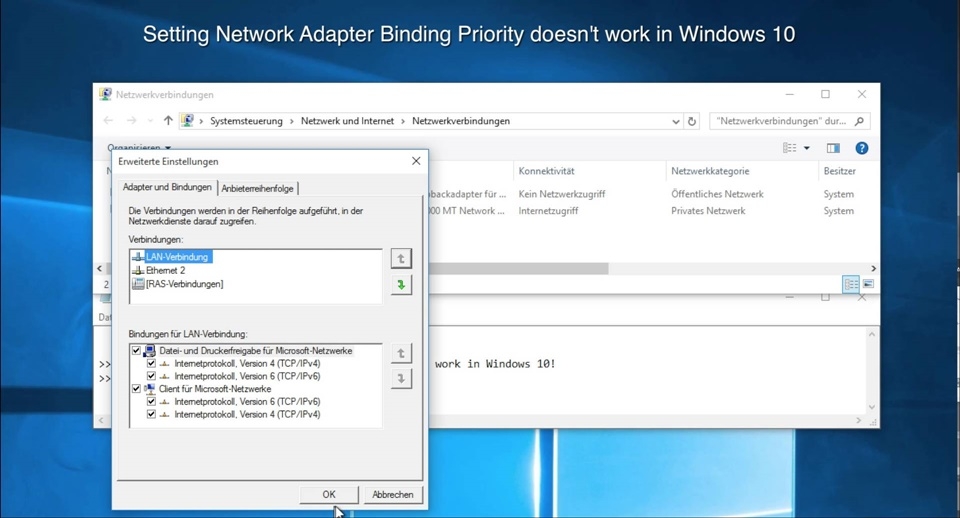Open the recent locations dropdown arrow

[x=151, y=121]
